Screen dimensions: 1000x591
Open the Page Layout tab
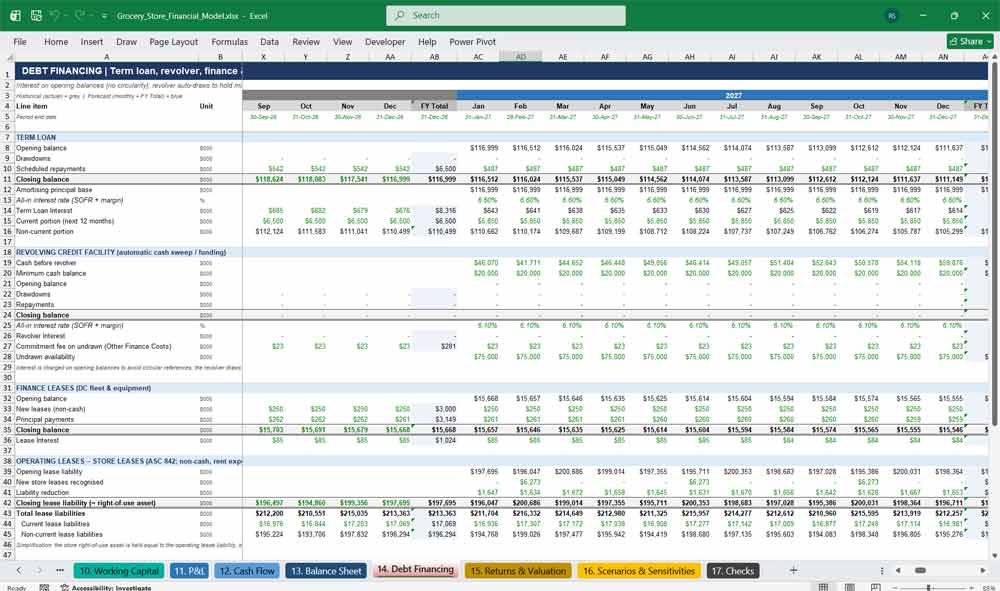point(173,41)
